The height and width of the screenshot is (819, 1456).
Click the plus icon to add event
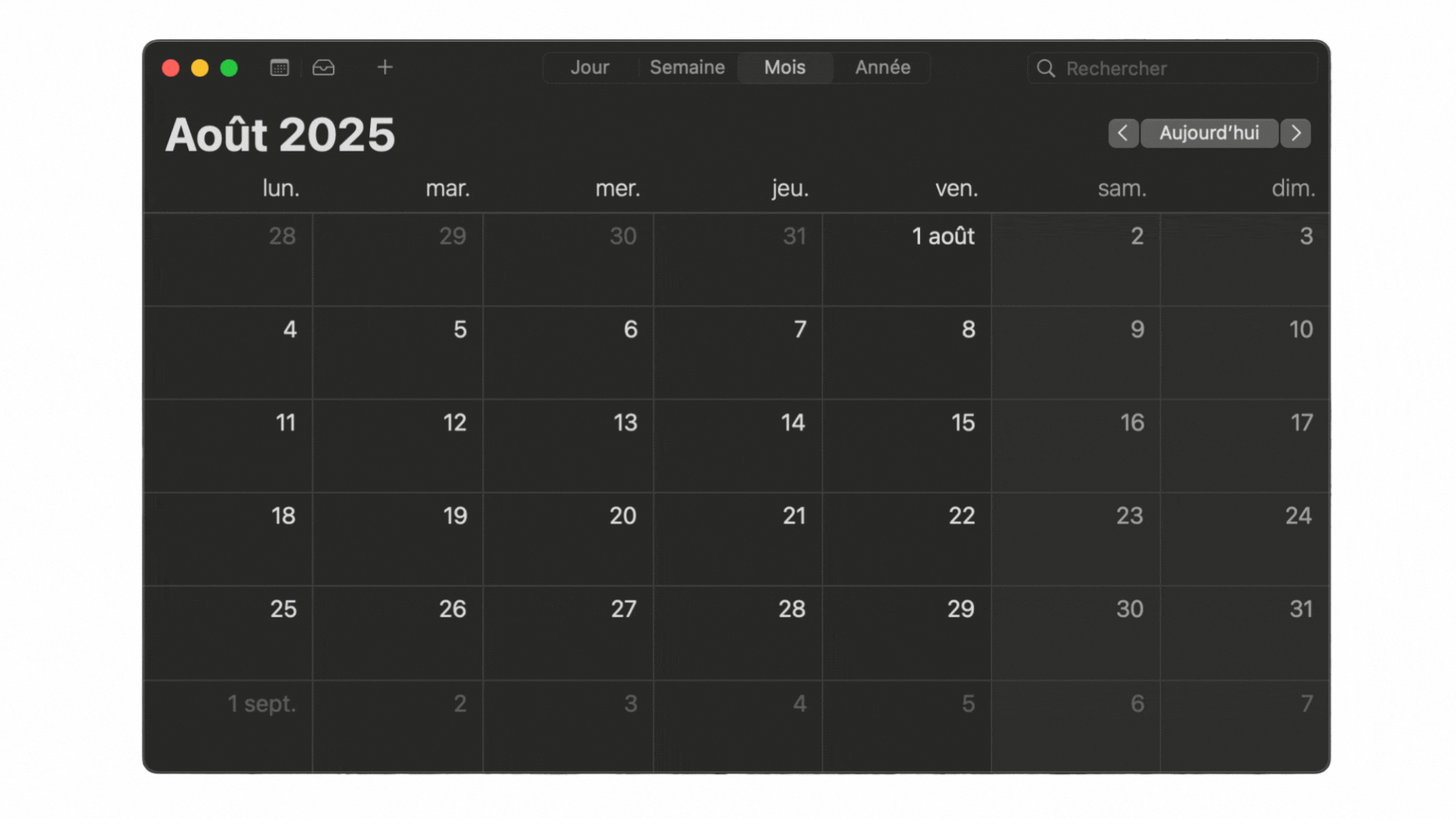tap(385, 67)
